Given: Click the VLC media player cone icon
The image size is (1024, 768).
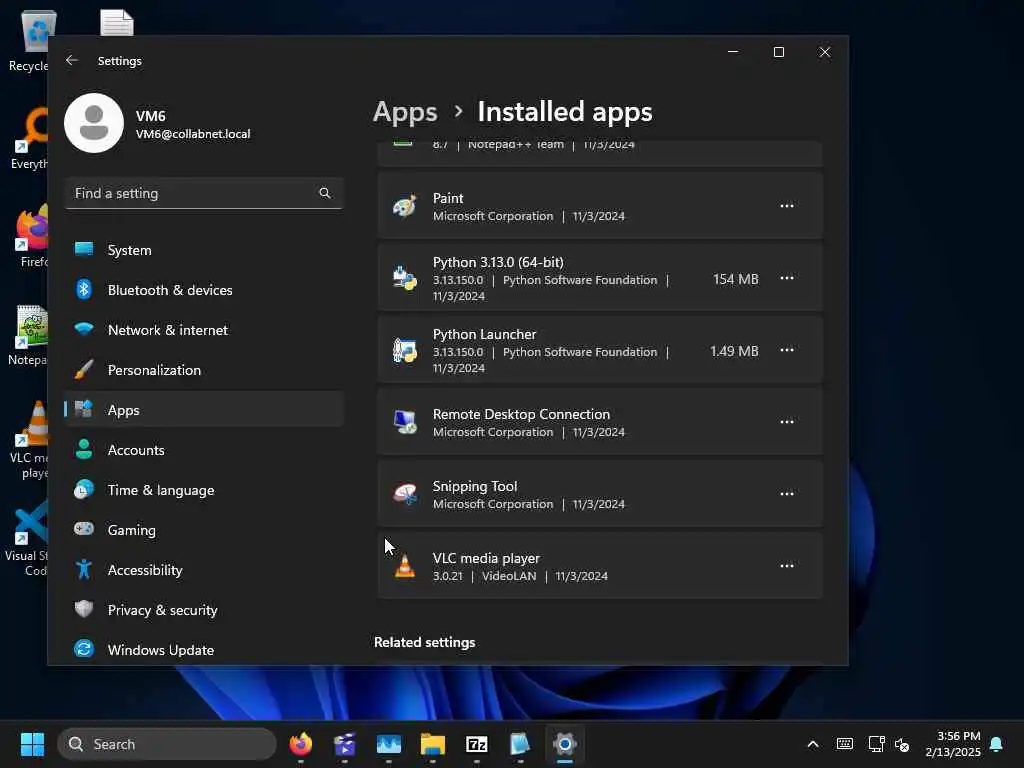Looking at the screenshot, I should click(405, 566).
